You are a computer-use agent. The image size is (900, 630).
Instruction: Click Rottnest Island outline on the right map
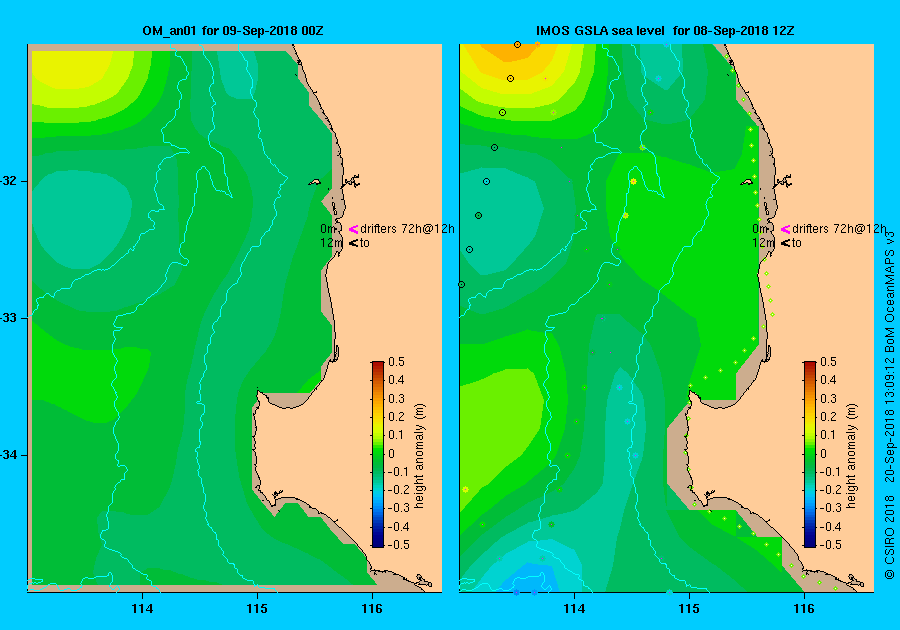coord(747,182)
